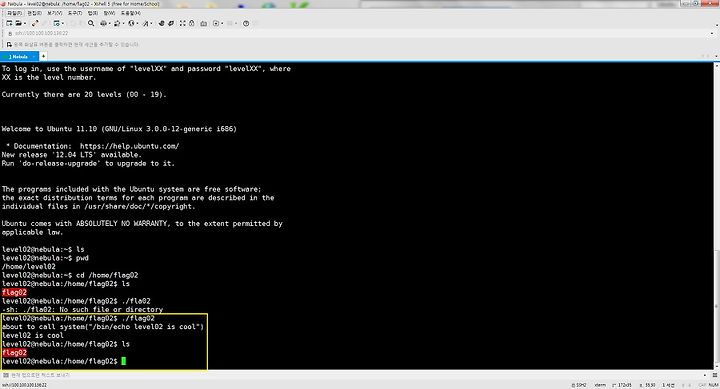The height and width of the screenshot is (389, 720).
Task: Click the compose bar icon
Action: pyautogui.click(x=6, y=375)
